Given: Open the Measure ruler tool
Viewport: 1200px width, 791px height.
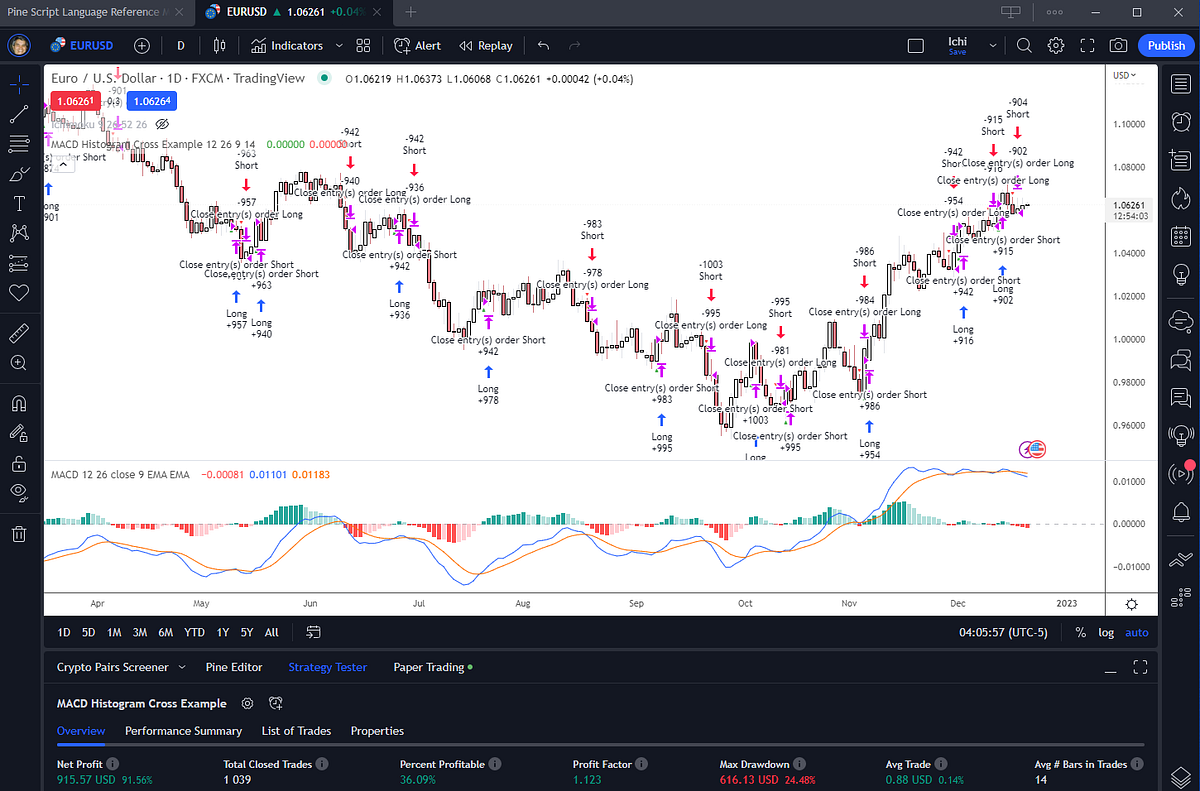Looking at the screenshot, I should click(x=18, y=332).
